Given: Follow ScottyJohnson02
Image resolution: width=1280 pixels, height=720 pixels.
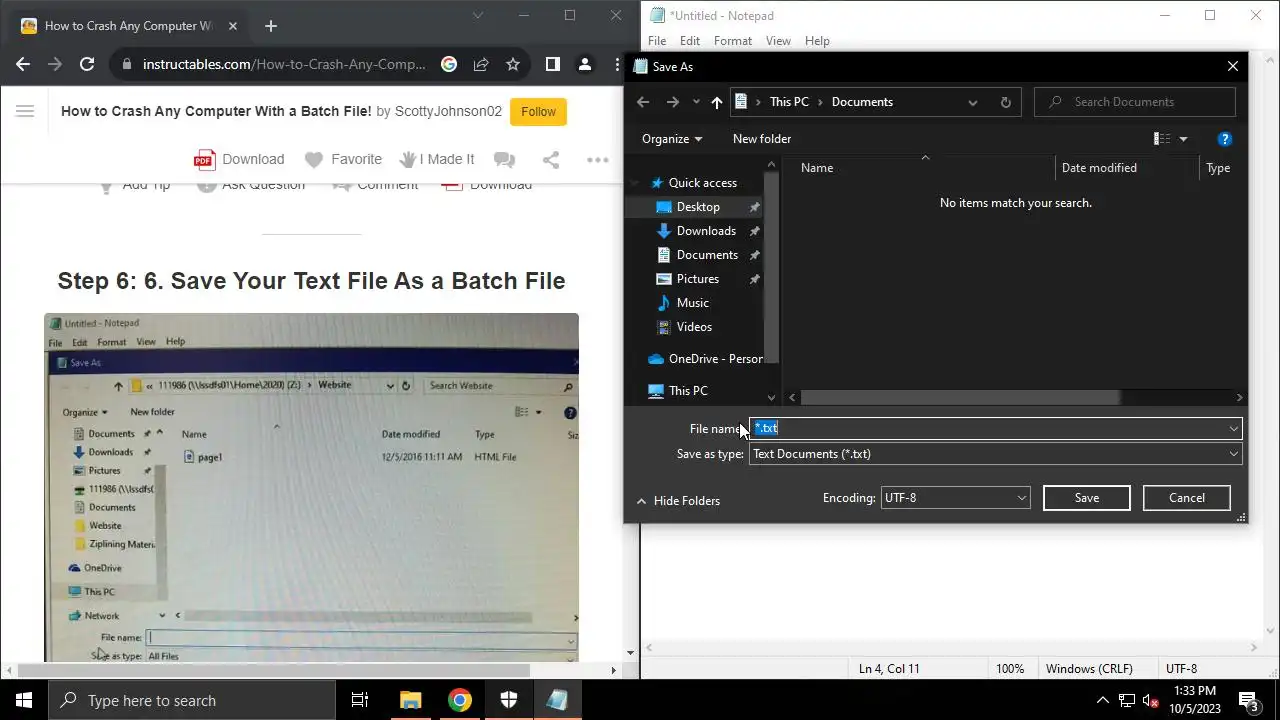Looking at the screenshot, I should 538,112.
